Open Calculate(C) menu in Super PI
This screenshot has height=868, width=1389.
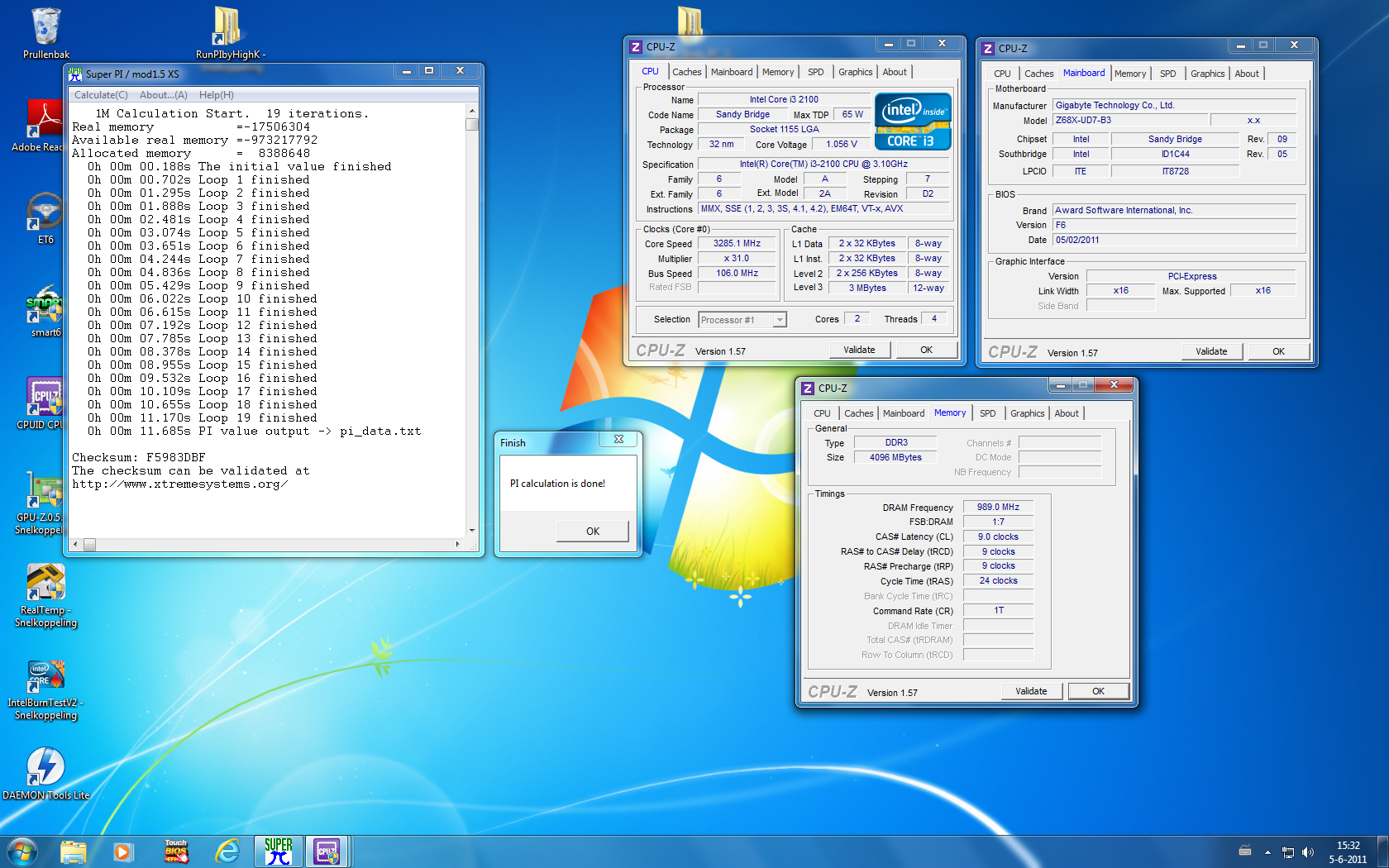pyautogui.click(x=101, y=95)
